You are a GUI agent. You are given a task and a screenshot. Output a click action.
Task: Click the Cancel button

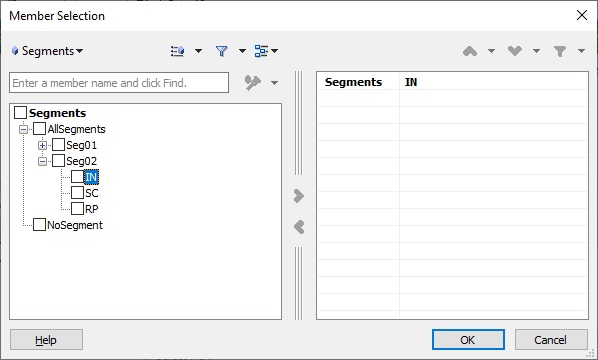tap(550, 340)
